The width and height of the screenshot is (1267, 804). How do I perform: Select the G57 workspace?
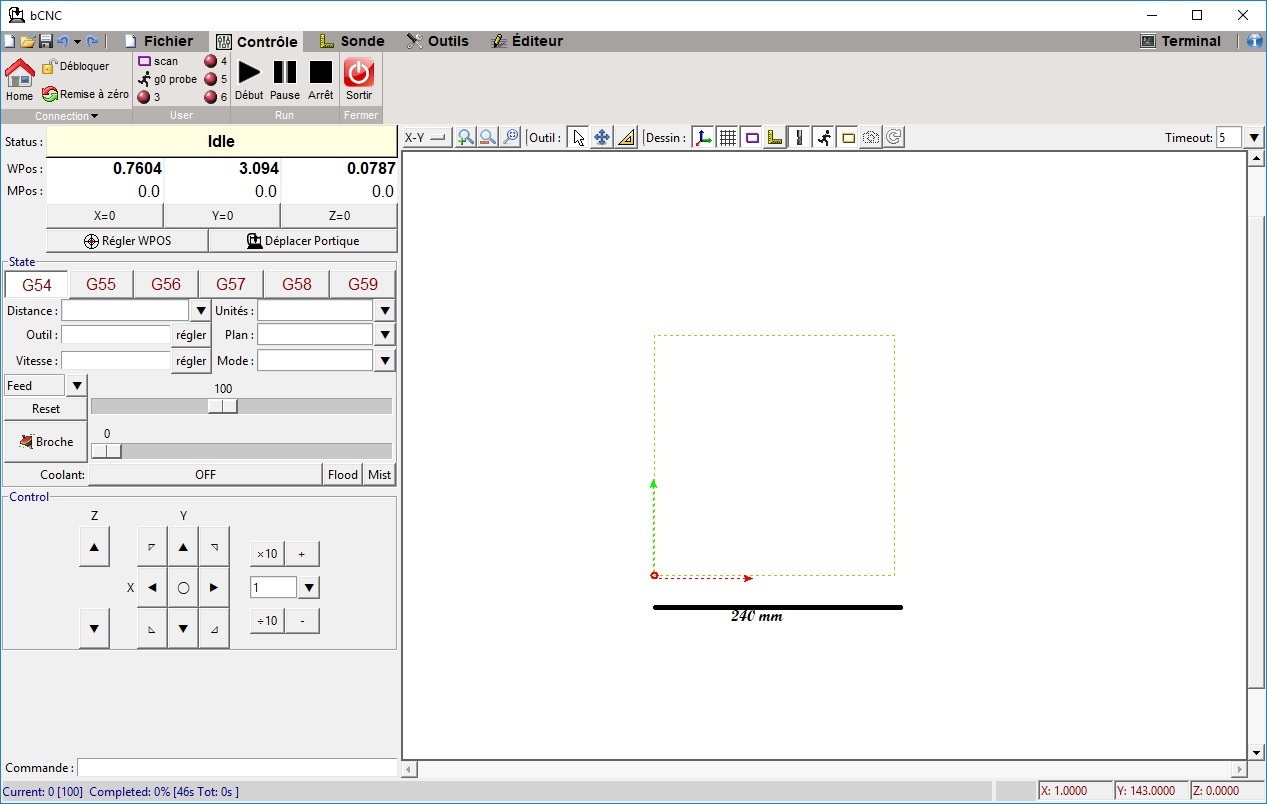231,284
